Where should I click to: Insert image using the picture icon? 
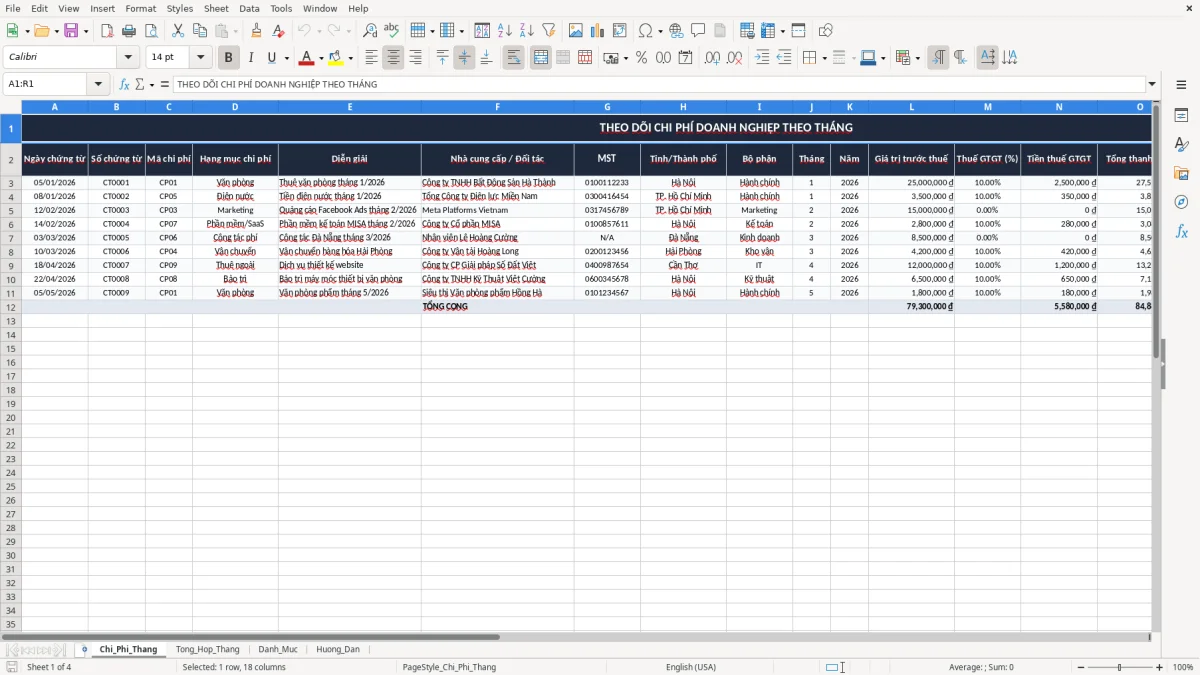pyautogui.click(x=576, y=31)
